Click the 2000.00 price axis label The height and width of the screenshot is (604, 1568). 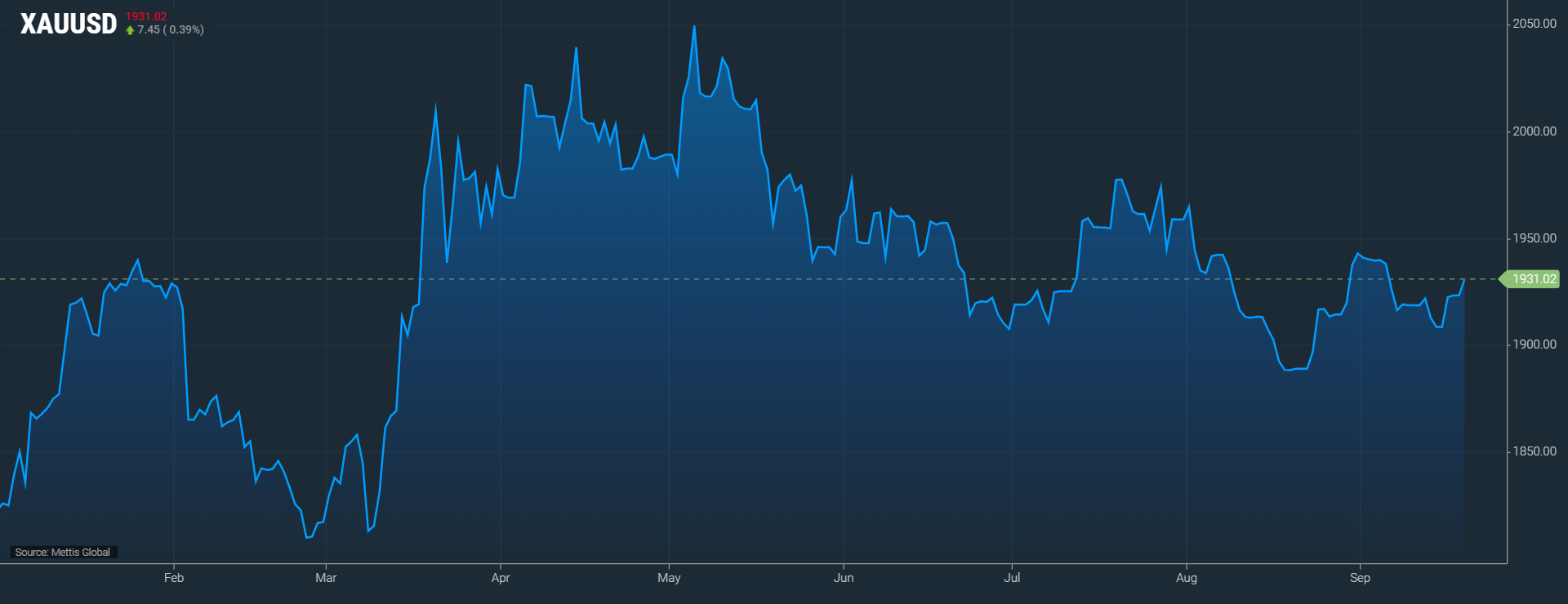[1534, 131]
